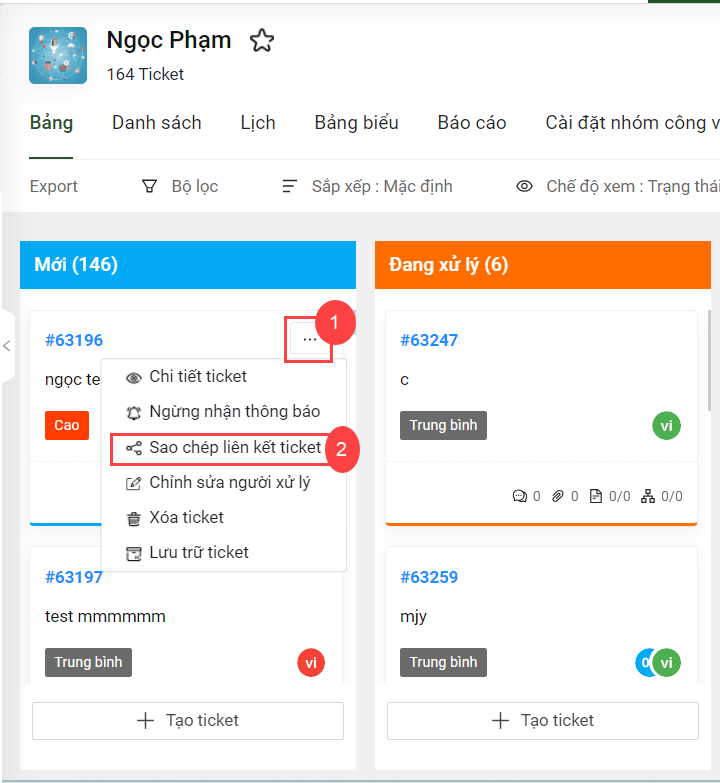
Task: Open the three-dot menu on ticket #63196
Action: [x=310, y=340]
